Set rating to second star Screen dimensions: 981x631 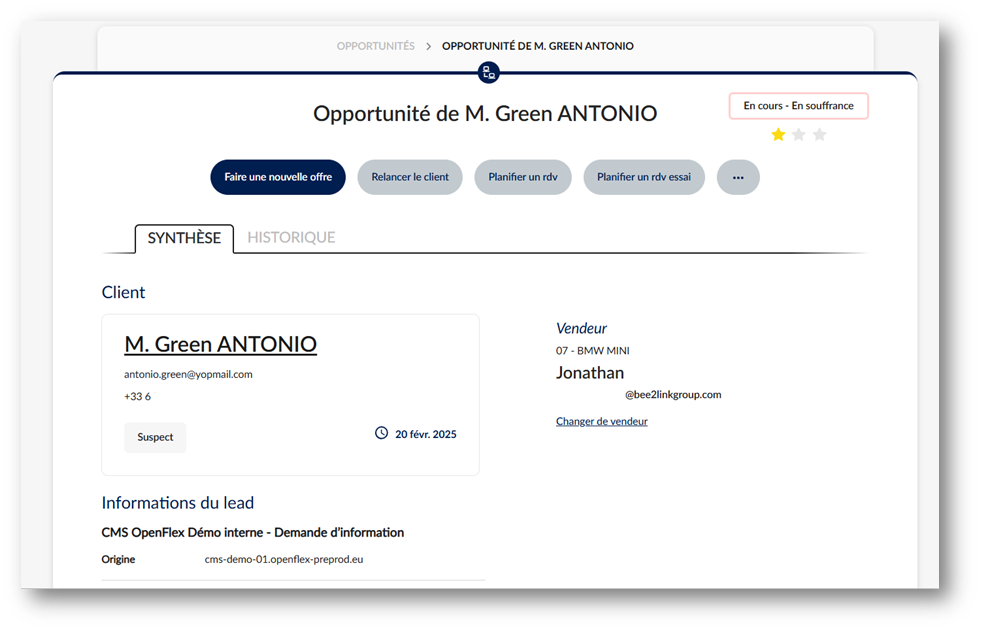pos(798,134)
